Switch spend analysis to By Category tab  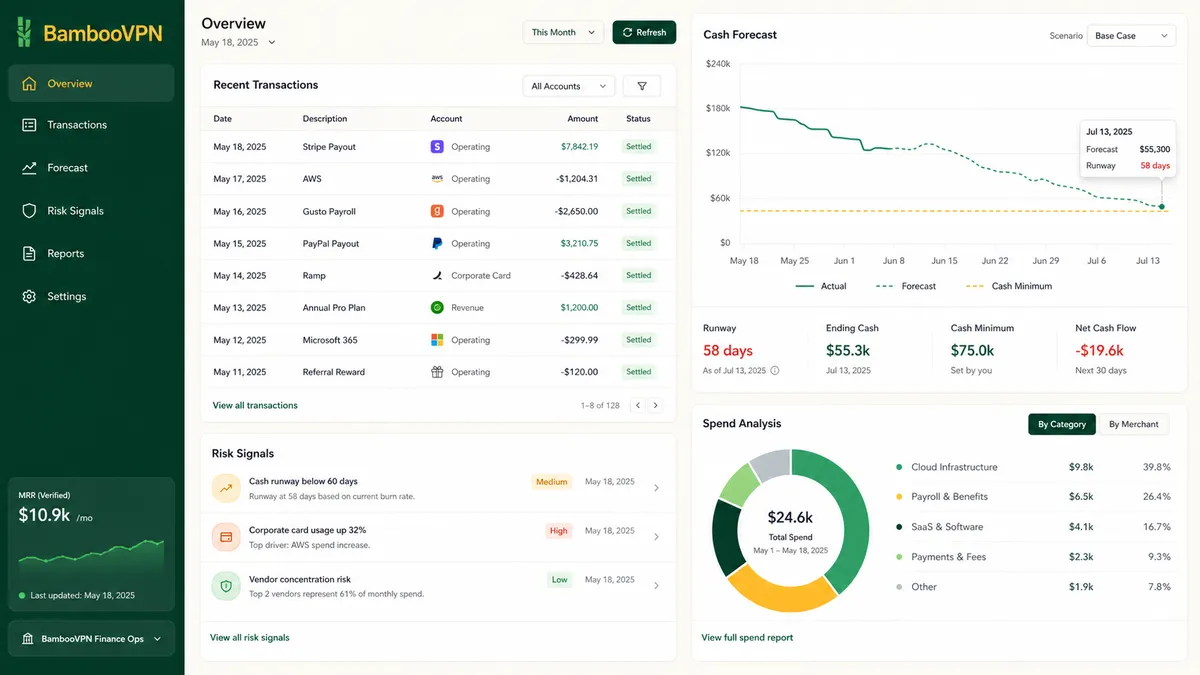tap(1062, 424)
